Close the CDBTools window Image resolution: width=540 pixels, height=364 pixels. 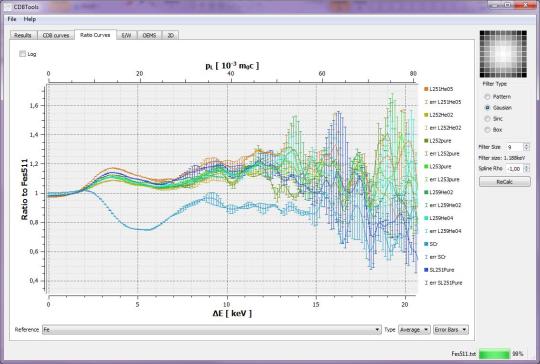(525, 5)
